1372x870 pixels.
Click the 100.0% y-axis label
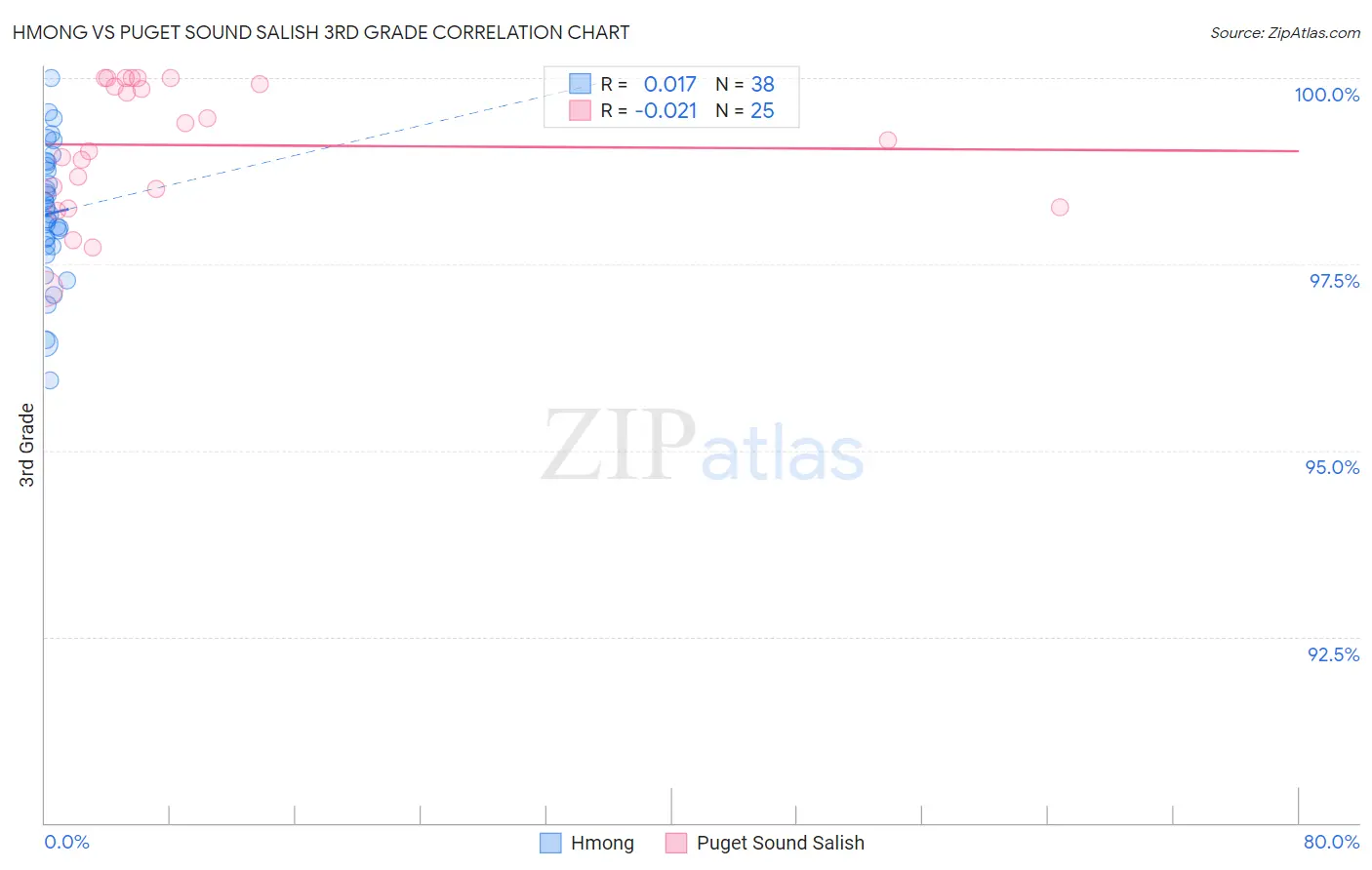click(x=1326, y=95)
